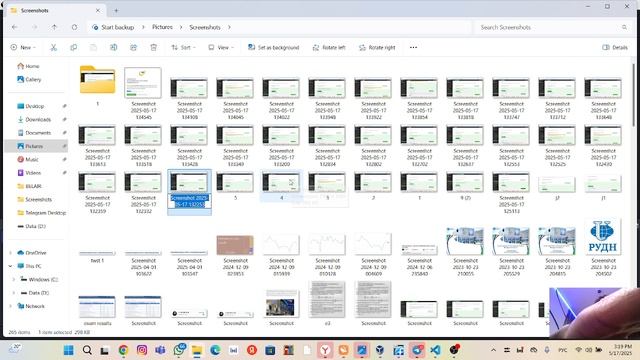Expand the Windows (C:) drive node
Screen dimensions: 640x360
[x=14, y=280]
